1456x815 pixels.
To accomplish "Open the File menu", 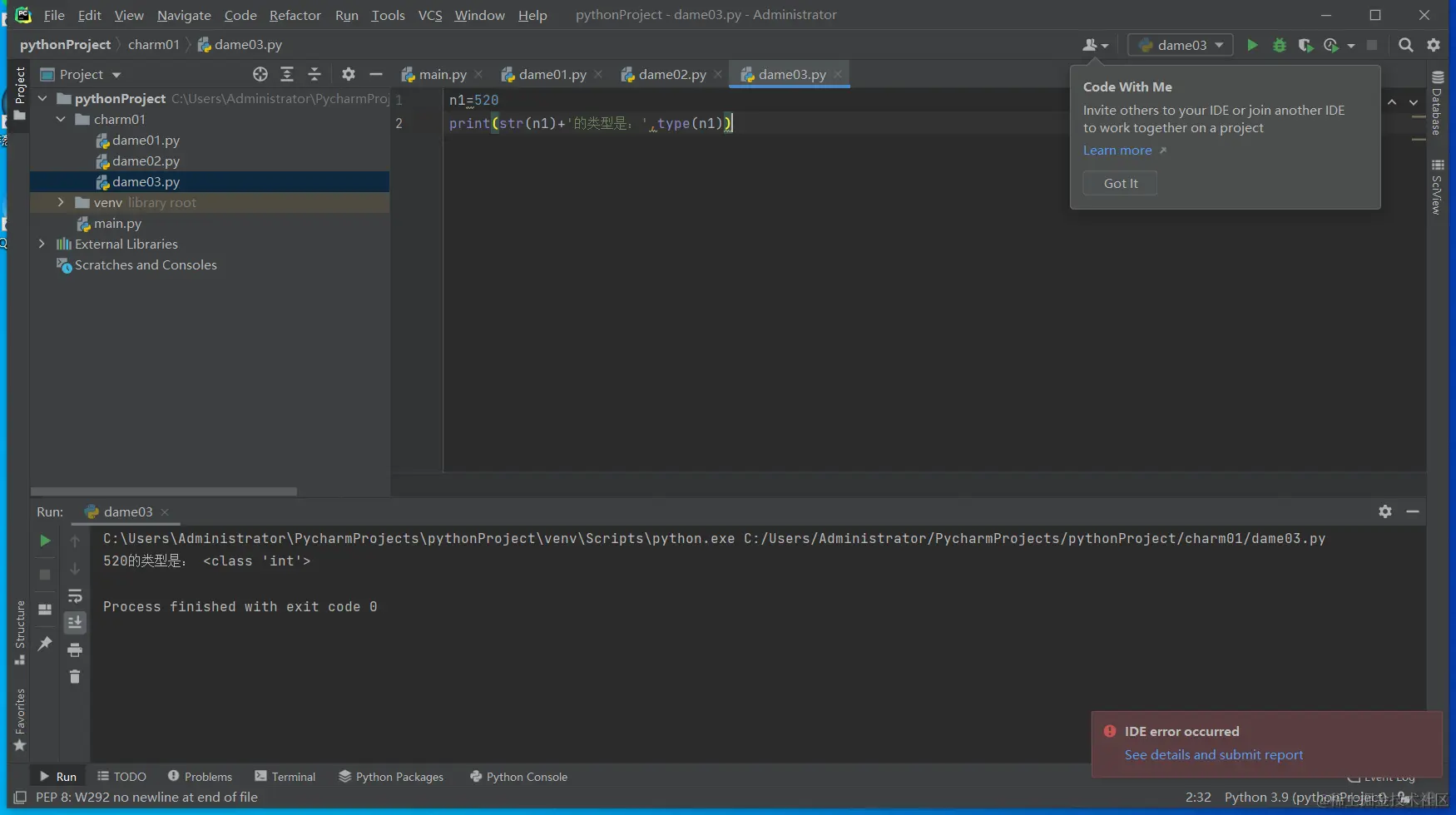I will (54, 15).
